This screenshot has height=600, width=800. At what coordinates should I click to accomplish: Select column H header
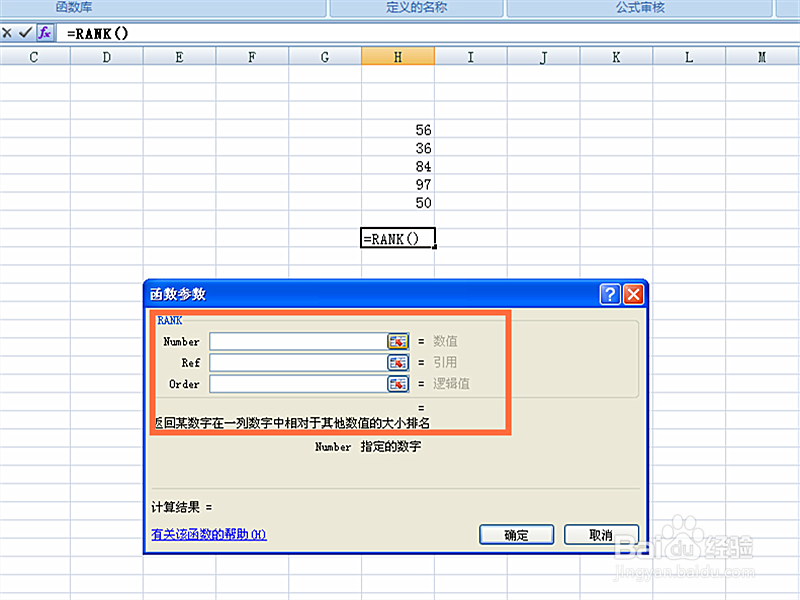(x=398, y=57)
